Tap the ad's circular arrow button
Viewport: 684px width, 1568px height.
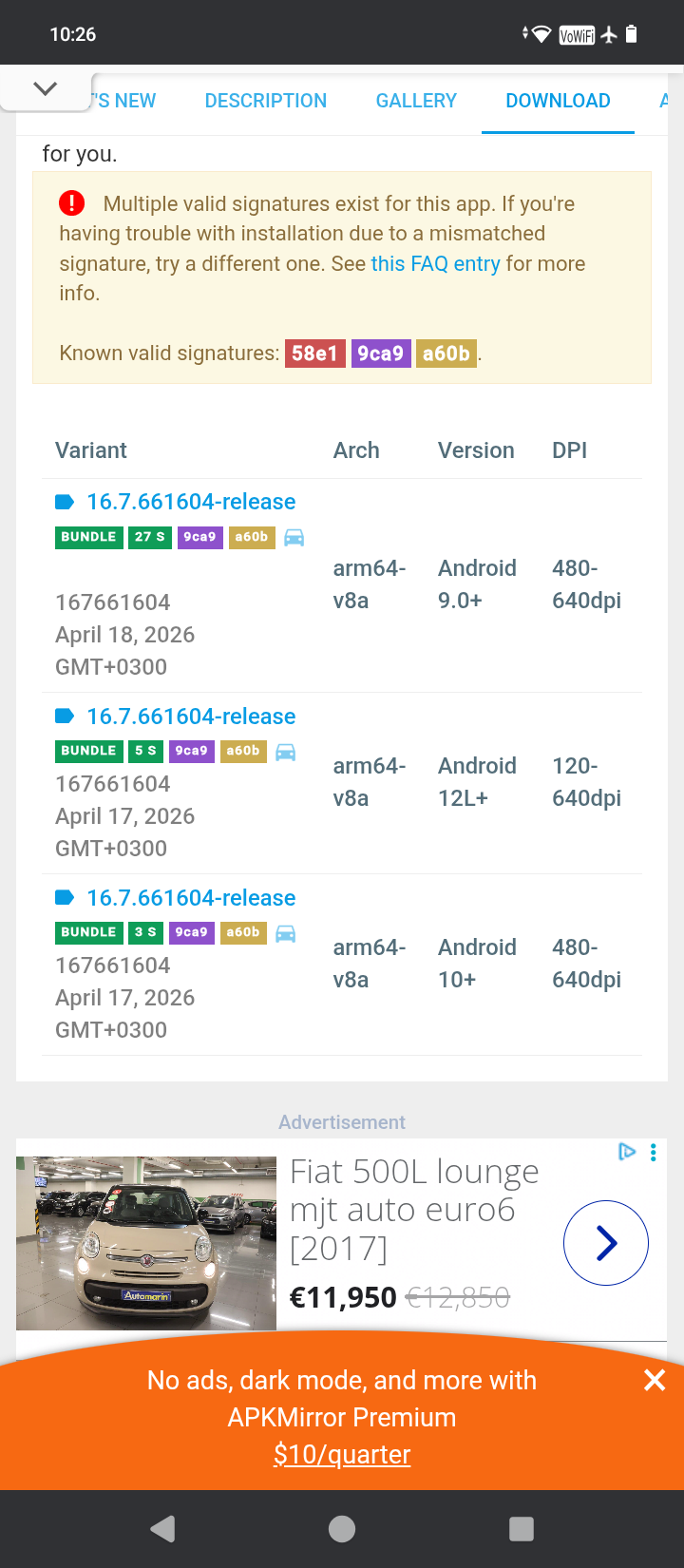click(x=606, y=1243)
